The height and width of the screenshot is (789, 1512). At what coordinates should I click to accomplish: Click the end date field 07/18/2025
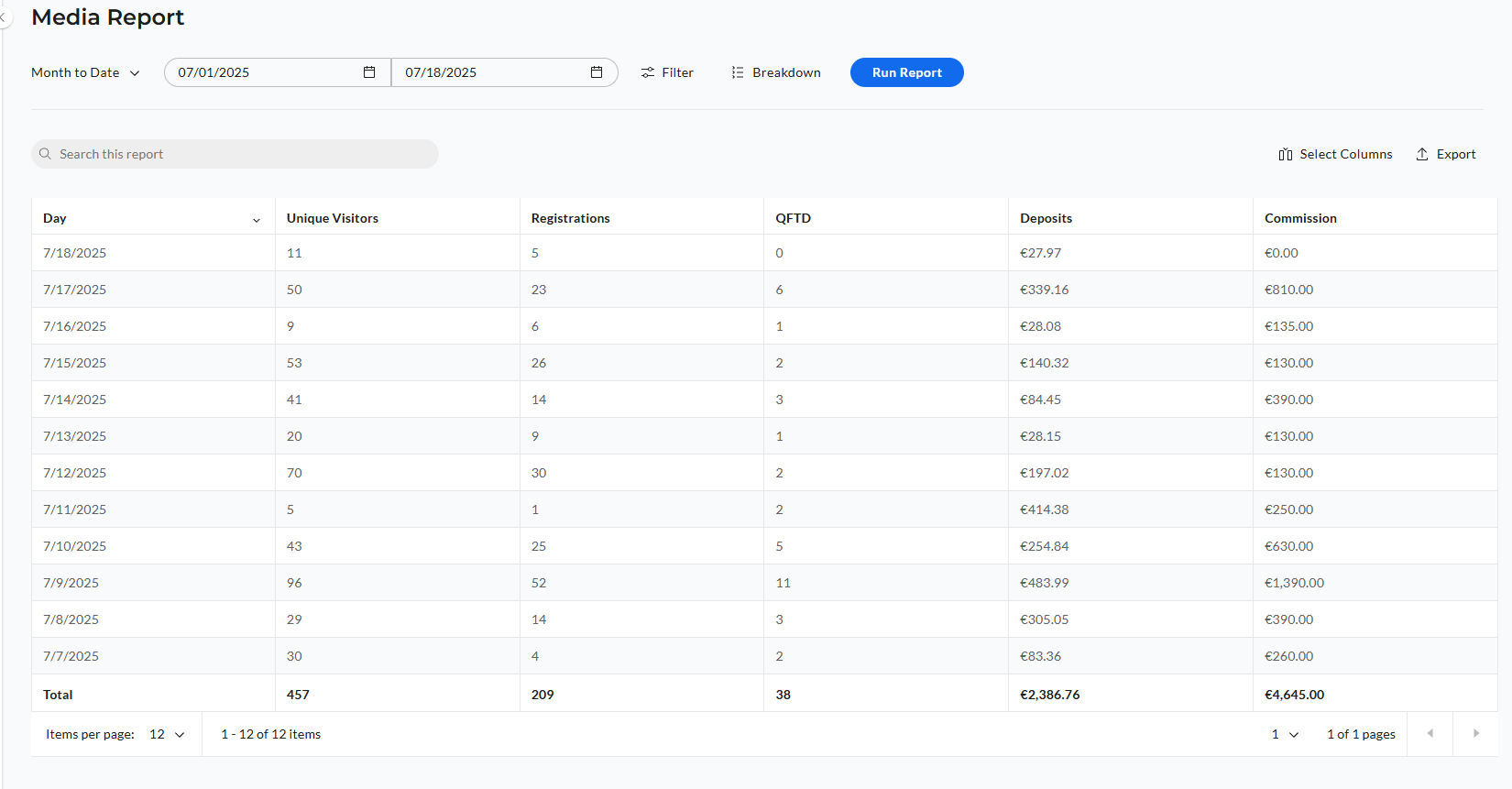[x=504, y=72]
